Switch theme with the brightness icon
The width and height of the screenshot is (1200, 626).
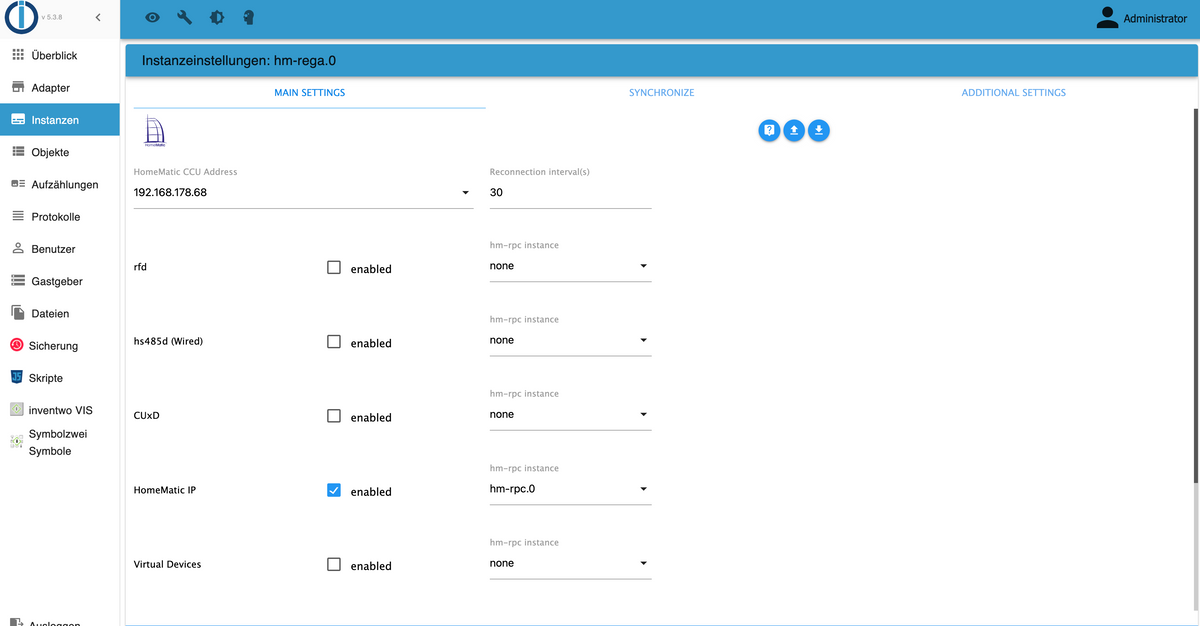pos(217,18)
